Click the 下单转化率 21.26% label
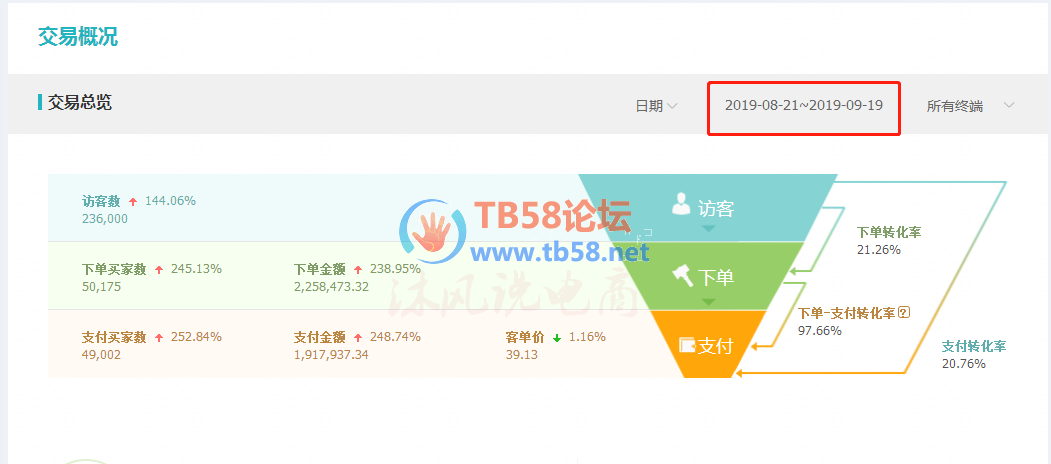The height and width of the screenshot is (464, 1051). (889, 241)
